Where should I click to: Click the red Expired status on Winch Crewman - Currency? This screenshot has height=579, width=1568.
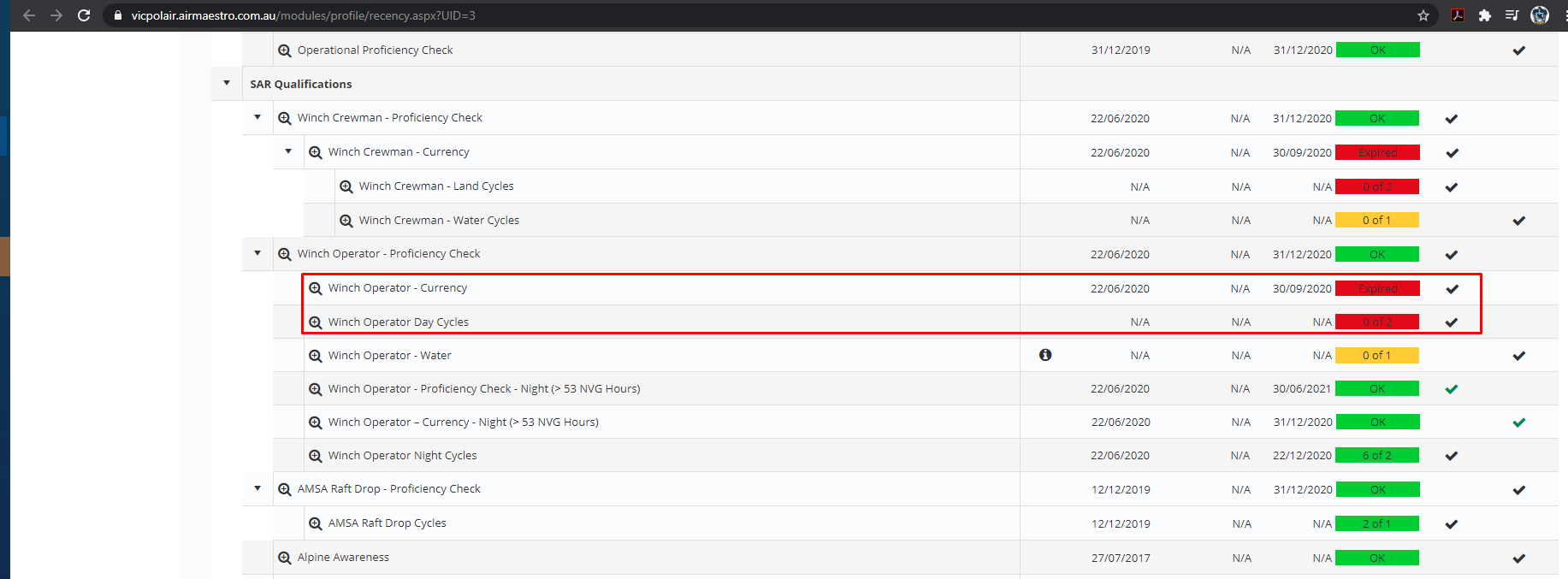click(x=1377, y=152)
